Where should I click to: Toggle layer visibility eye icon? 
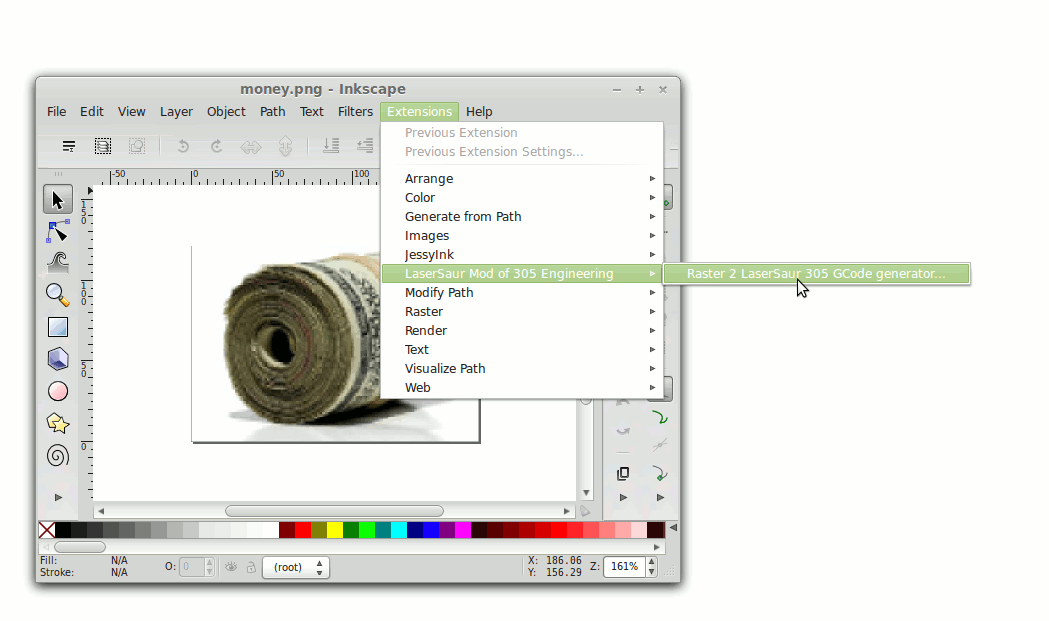pos(231,567)
